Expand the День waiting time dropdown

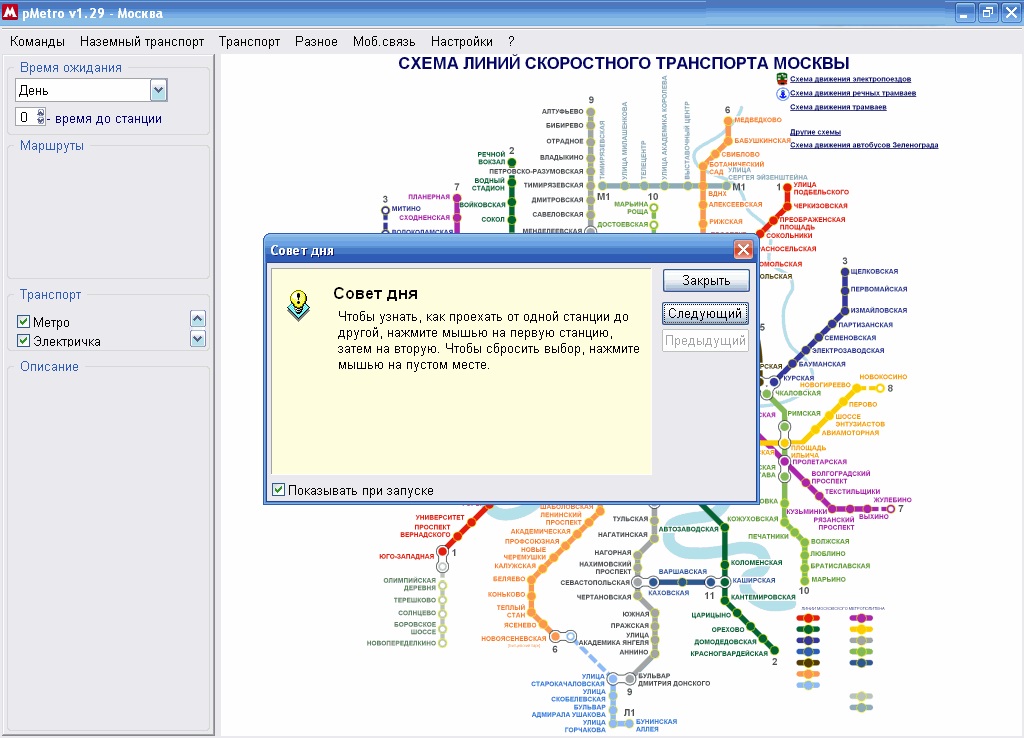click(x=159, y=90)
